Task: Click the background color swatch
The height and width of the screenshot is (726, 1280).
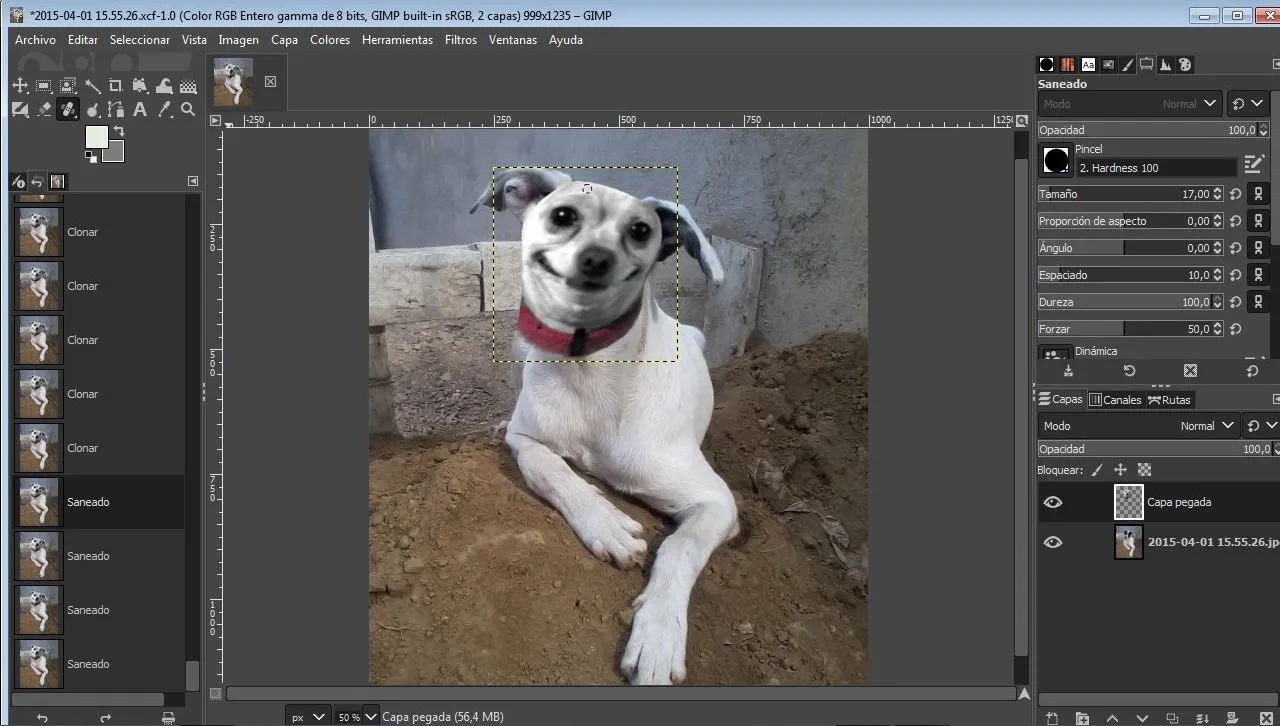Action: 117,154
